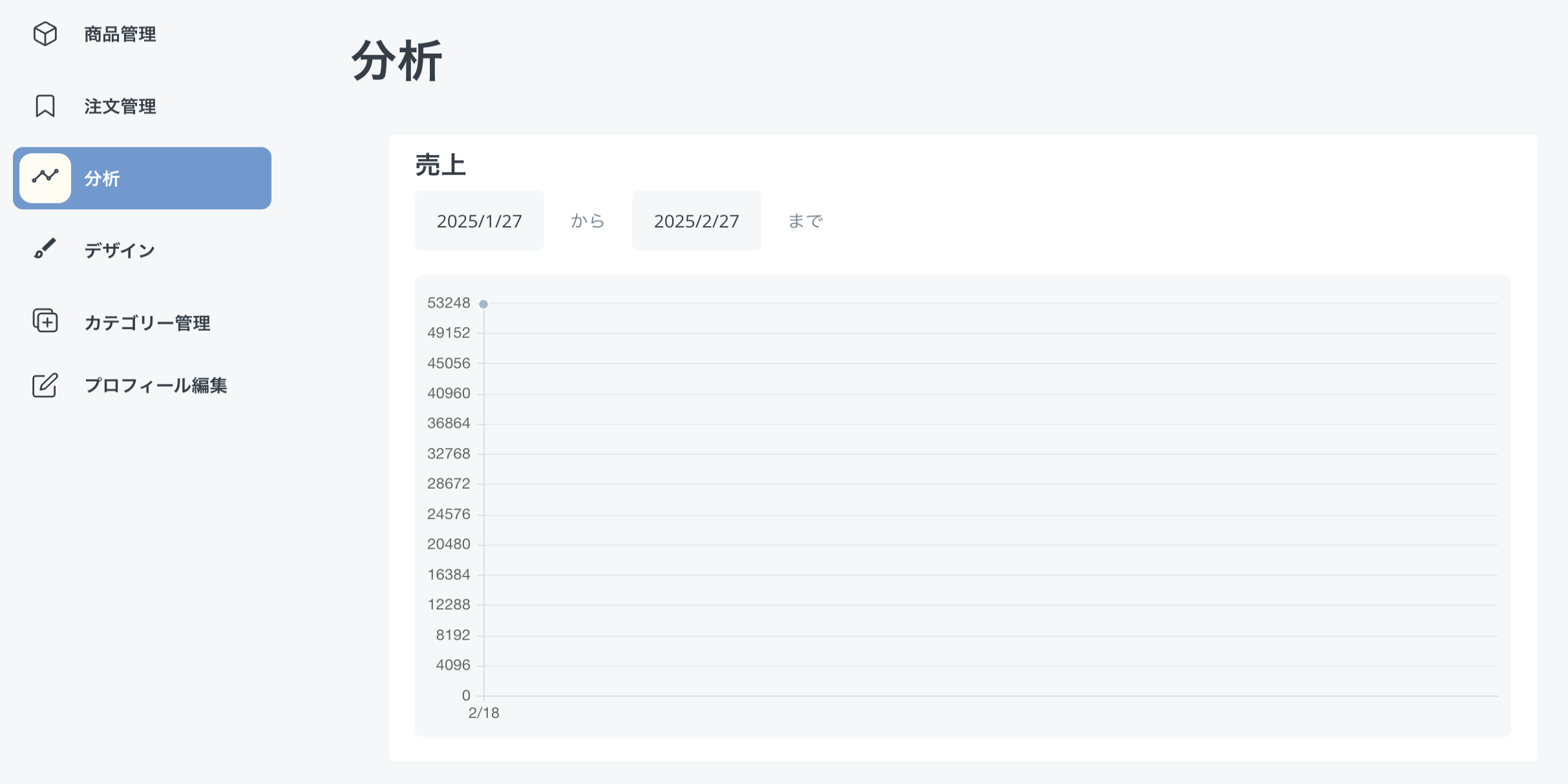Click the 分析 page title
The height and width of the screenshot is (784, 1568).
click(x=397, y=61)
